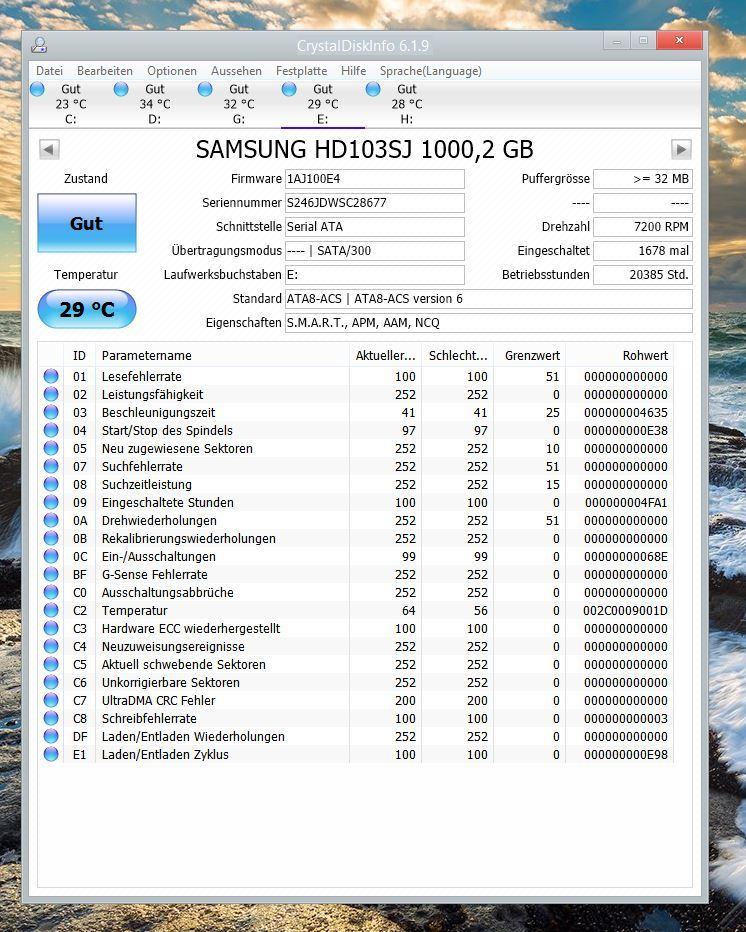Click status dot of Start/Stop des Spindels
The height and width of the screenshot is (932, 746).
coord(51,430)
